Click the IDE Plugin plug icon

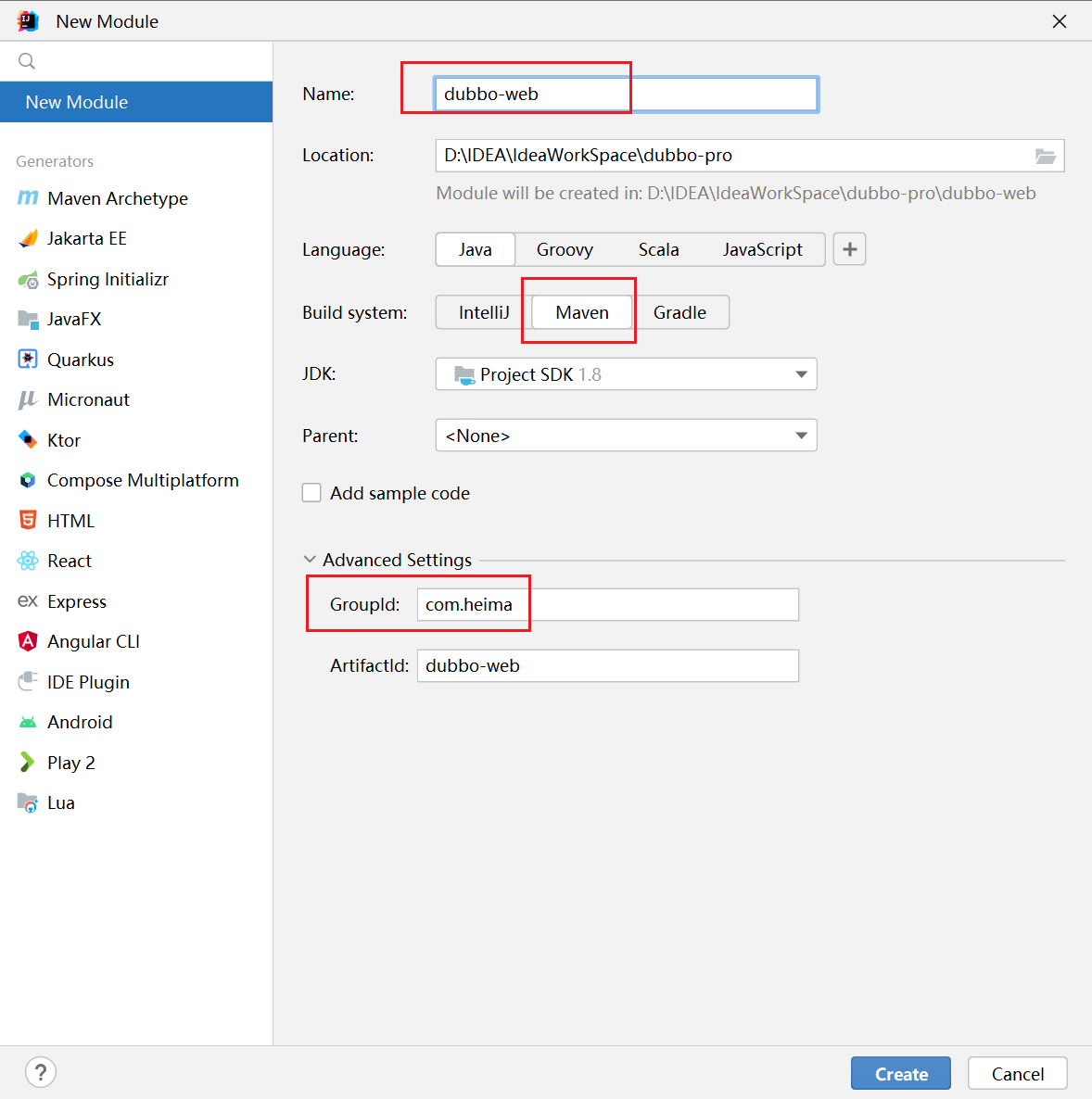pos(28,681)
